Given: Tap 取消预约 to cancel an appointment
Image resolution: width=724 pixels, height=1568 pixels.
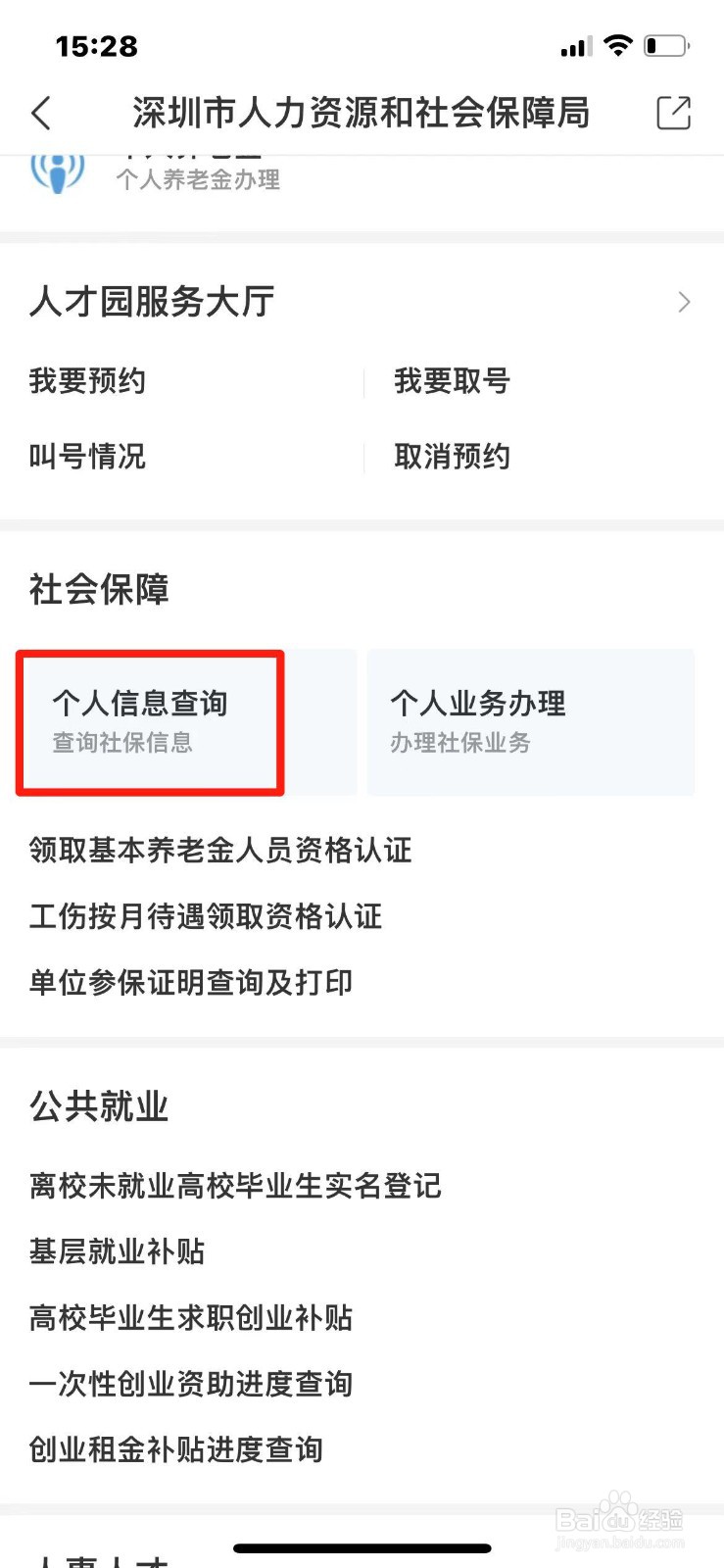Looking at the screenshot, I should point(451,456).
